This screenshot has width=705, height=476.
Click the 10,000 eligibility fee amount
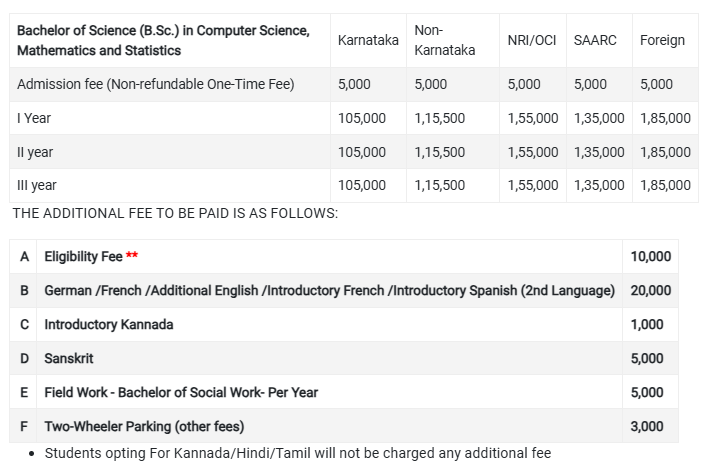651,257
